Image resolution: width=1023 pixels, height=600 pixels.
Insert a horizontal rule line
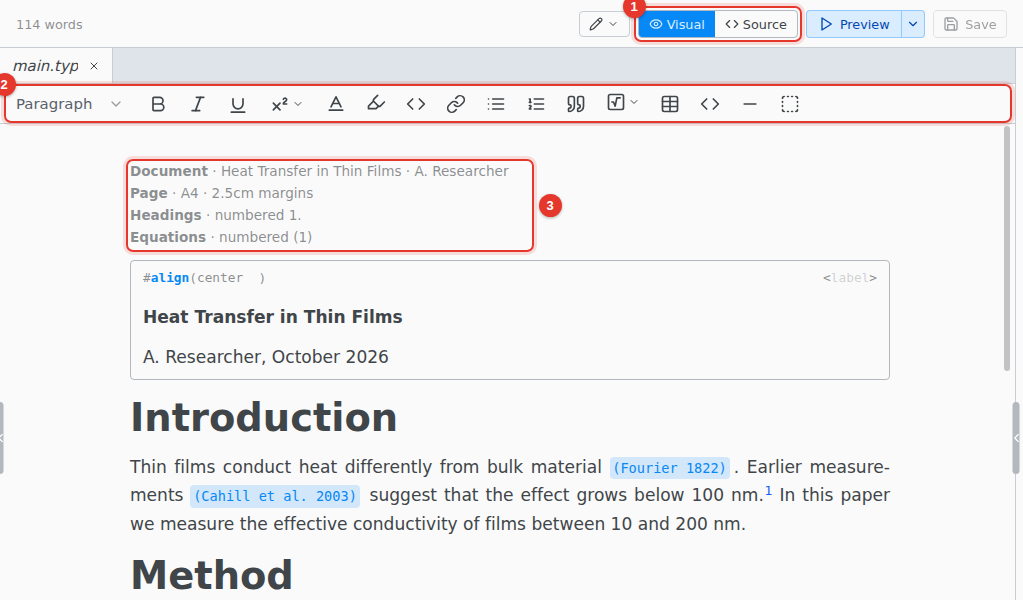750,104
